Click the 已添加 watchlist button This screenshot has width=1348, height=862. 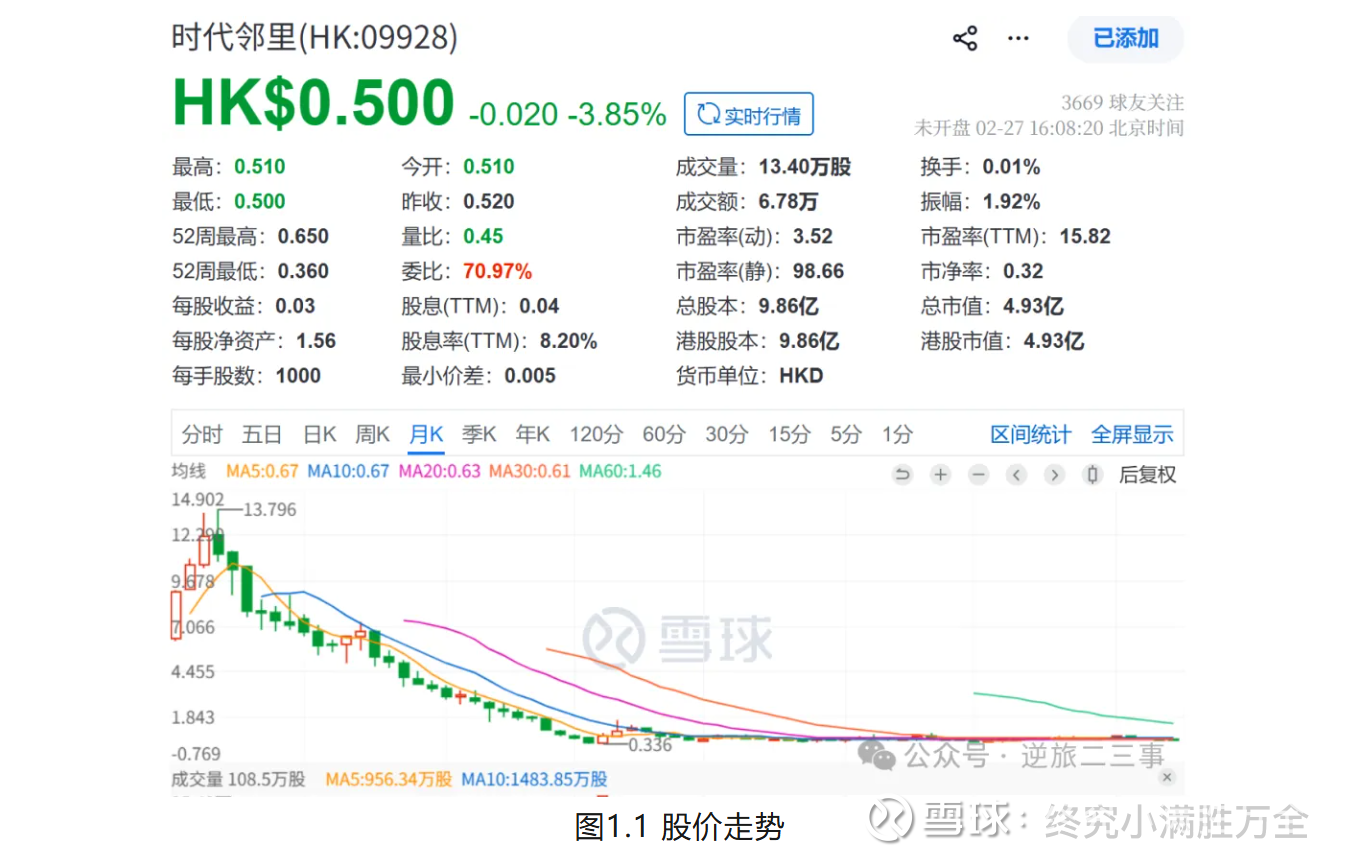[1126, 39]
